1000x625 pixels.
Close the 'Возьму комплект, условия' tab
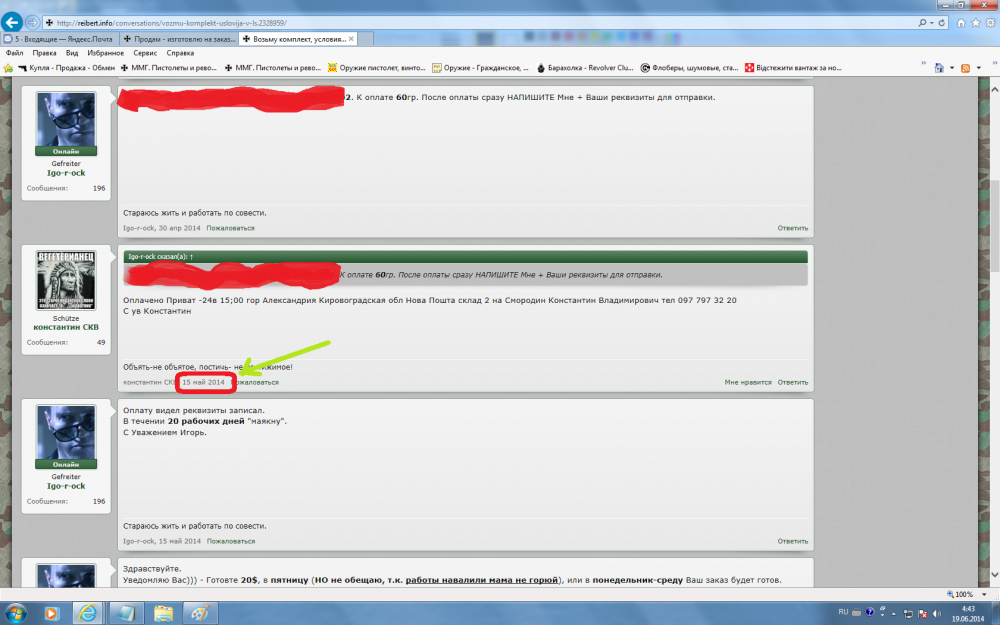coord(351,39)
